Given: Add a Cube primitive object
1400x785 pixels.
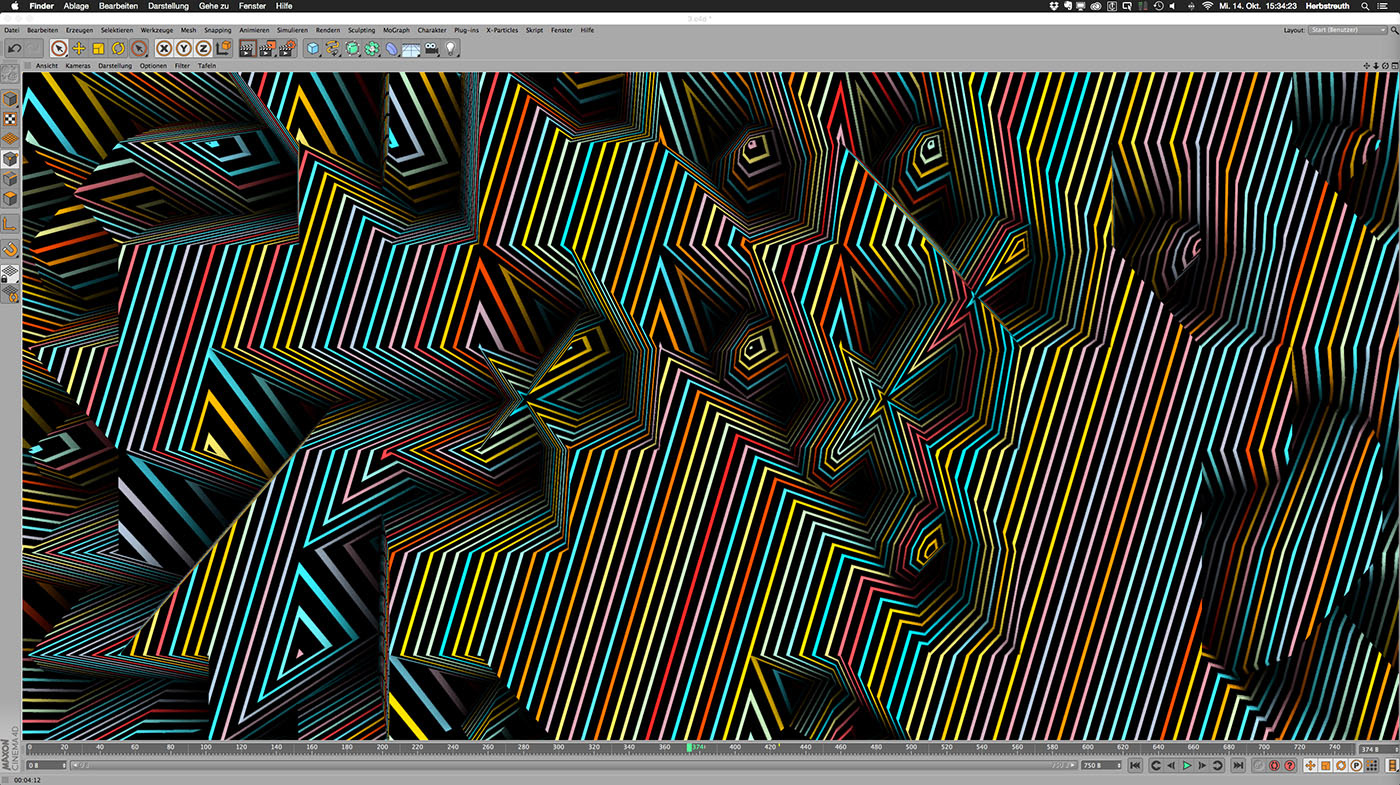Looking at the screenshot, I should [x=313, y=48].
